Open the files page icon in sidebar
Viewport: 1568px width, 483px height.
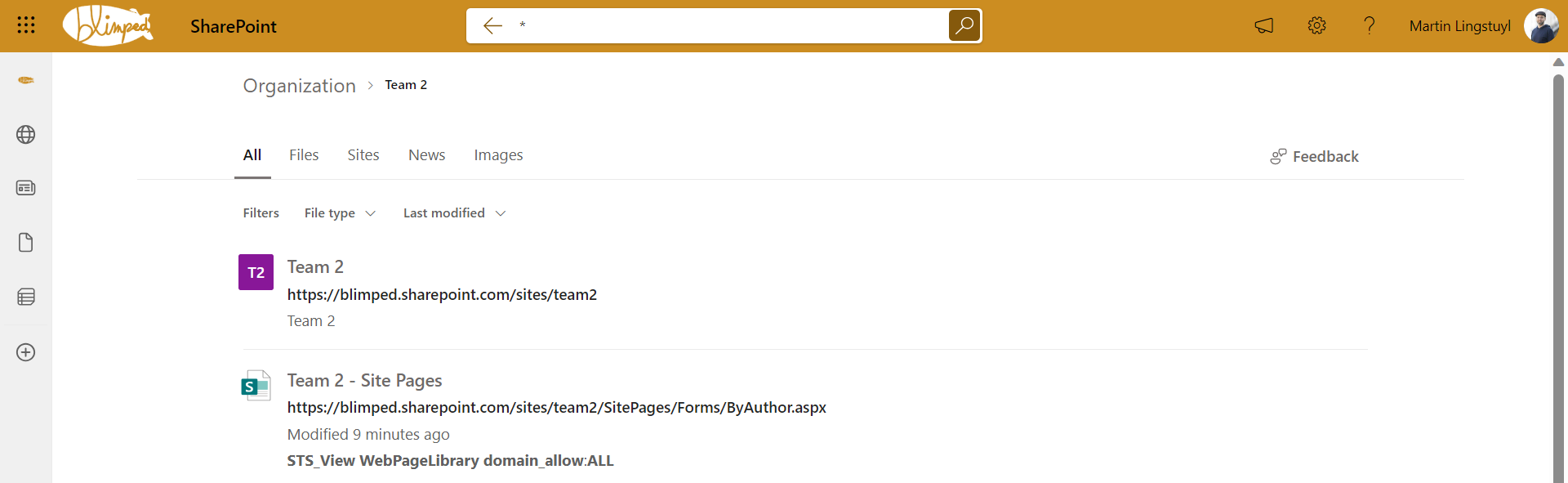click(x=26, y=243)
